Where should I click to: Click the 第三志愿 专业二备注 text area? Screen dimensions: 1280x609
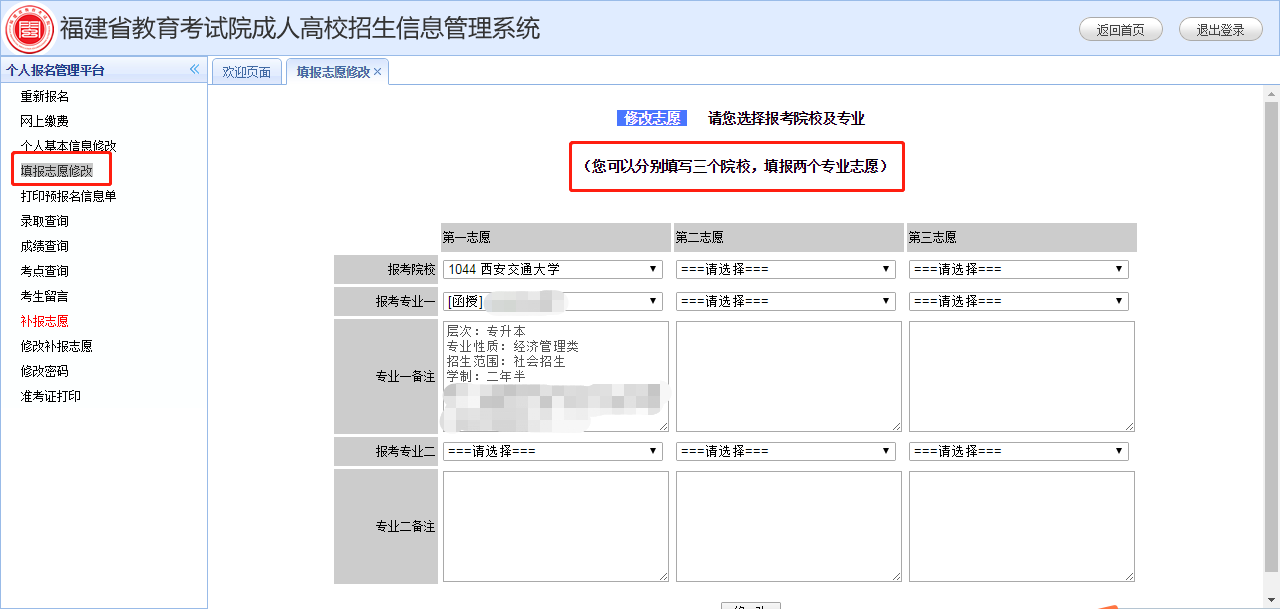[1021, 526]
